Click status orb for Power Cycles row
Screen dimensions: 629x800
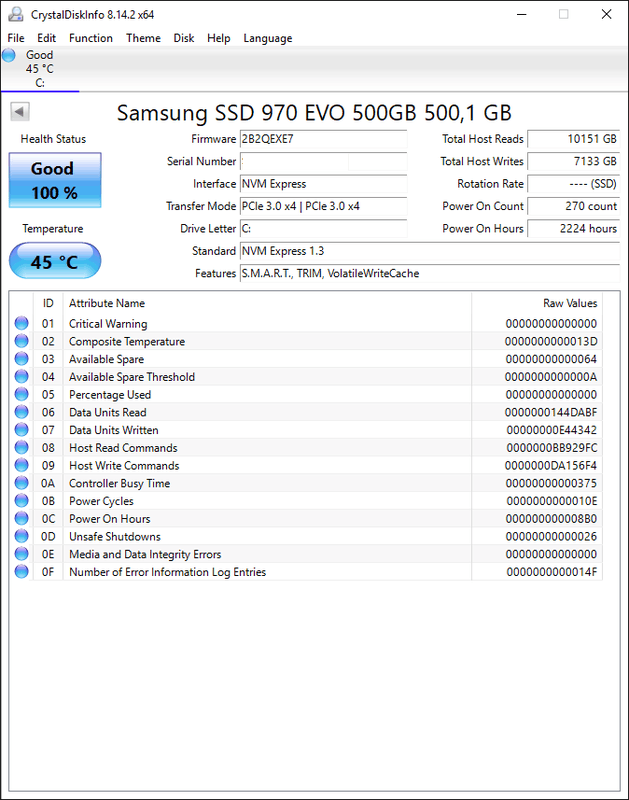(21, 501)
